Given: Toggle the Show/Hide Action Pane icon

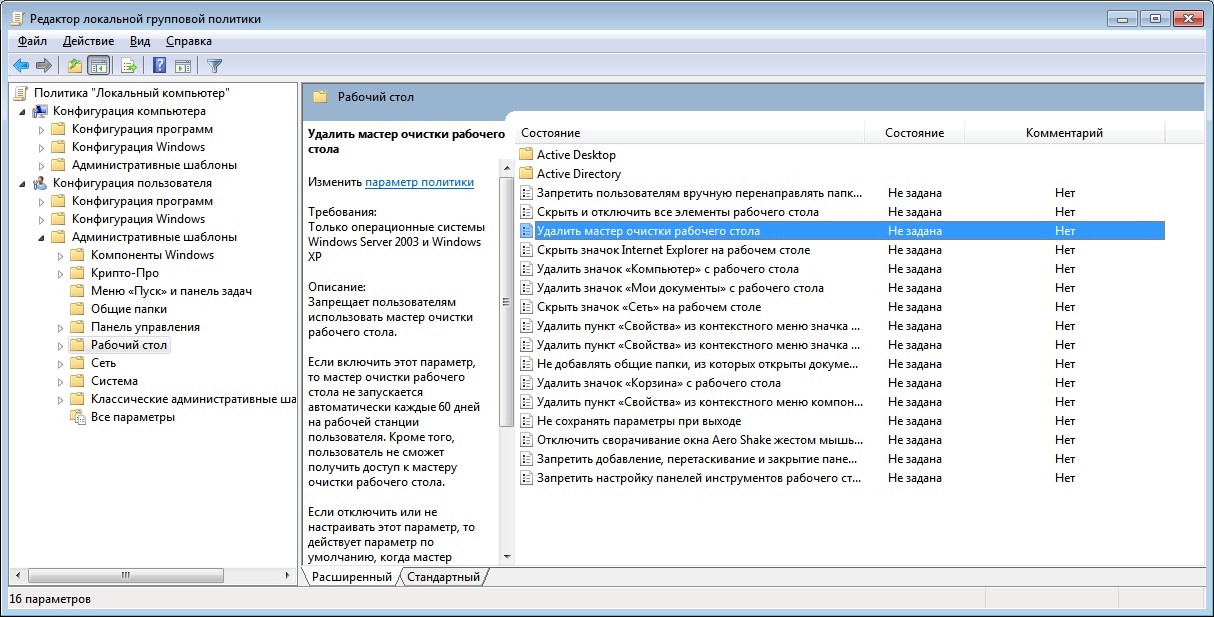Looking at the screenshot, I should (x=183, y=66).
